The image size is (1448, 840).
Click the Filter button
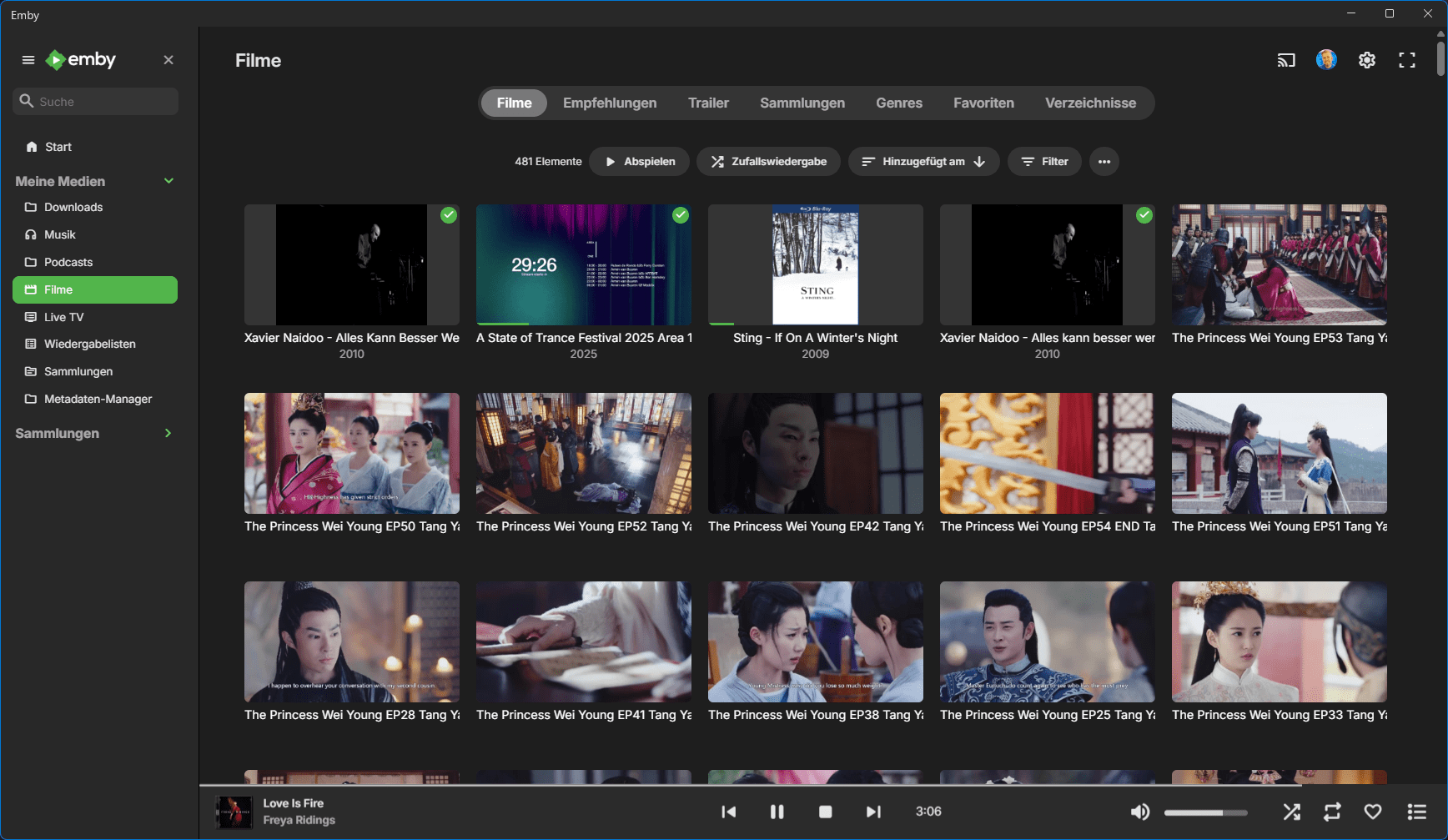pyautogui.click(x=1044, y=162)
